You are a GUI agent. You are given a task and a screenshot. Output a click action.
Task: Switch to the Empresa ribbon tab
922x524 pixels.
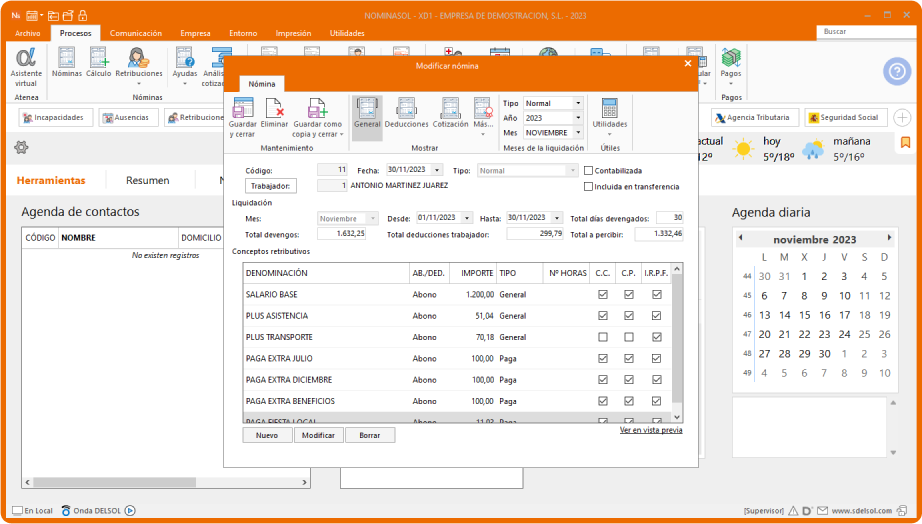[x=195, y=34]
